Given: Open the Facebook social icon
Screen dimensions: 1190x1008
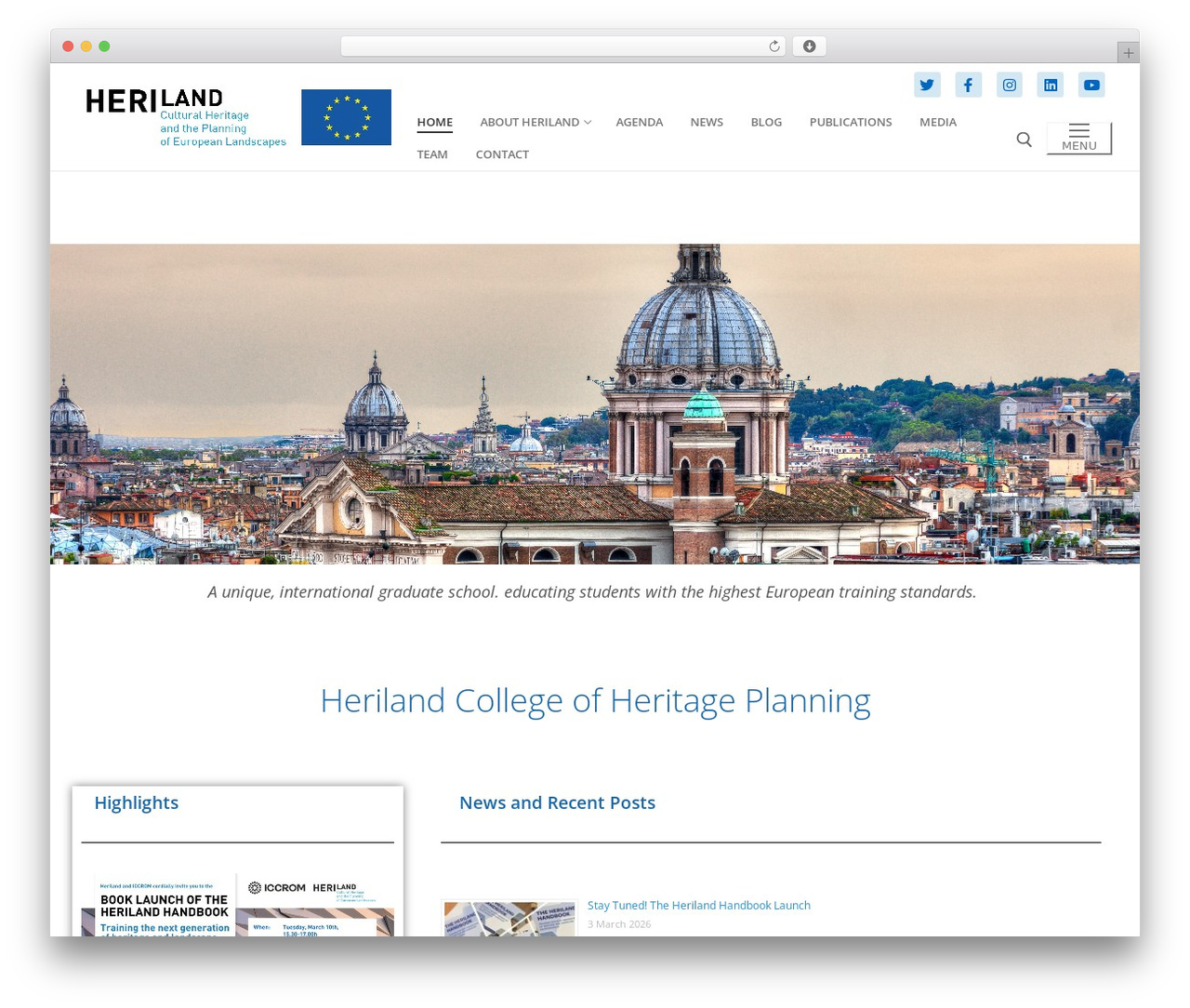Looking at the screenshot, I should 968,85.
